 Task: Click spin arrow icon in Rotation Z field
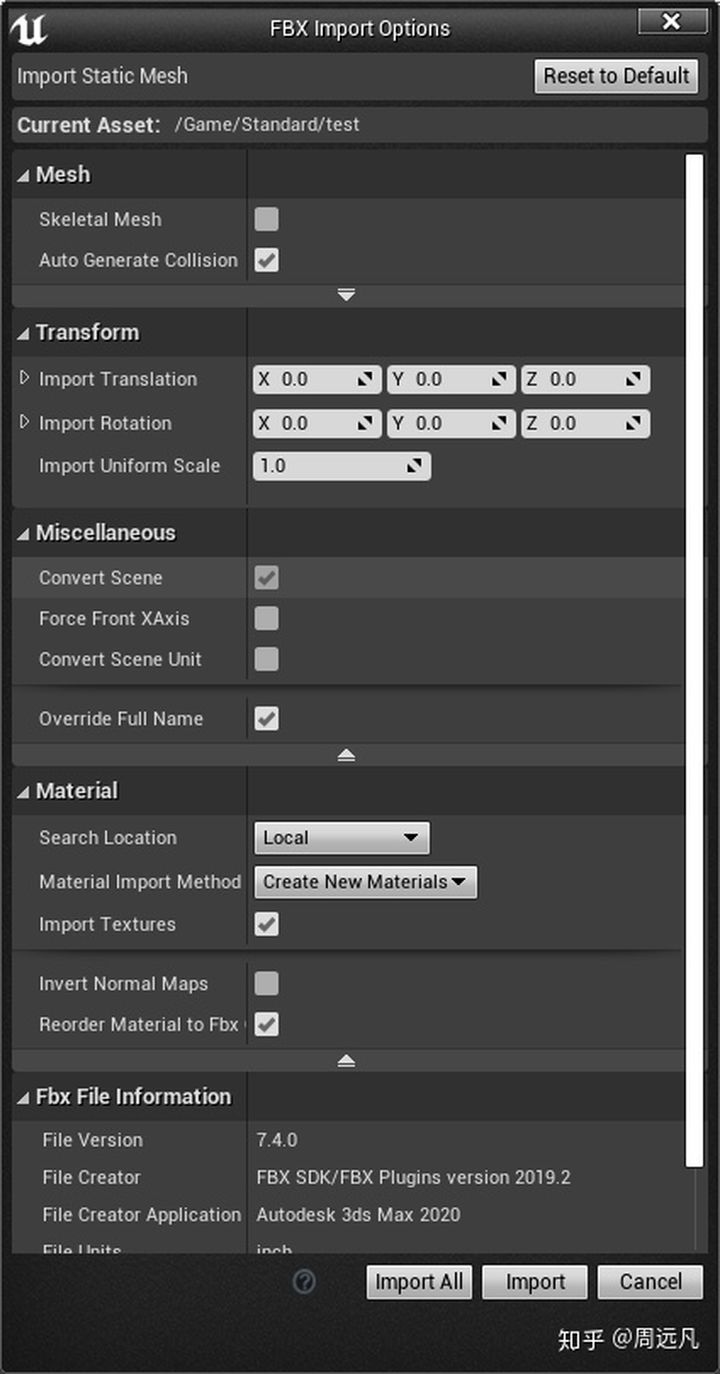pyautogui.click(x=634, y=424)
